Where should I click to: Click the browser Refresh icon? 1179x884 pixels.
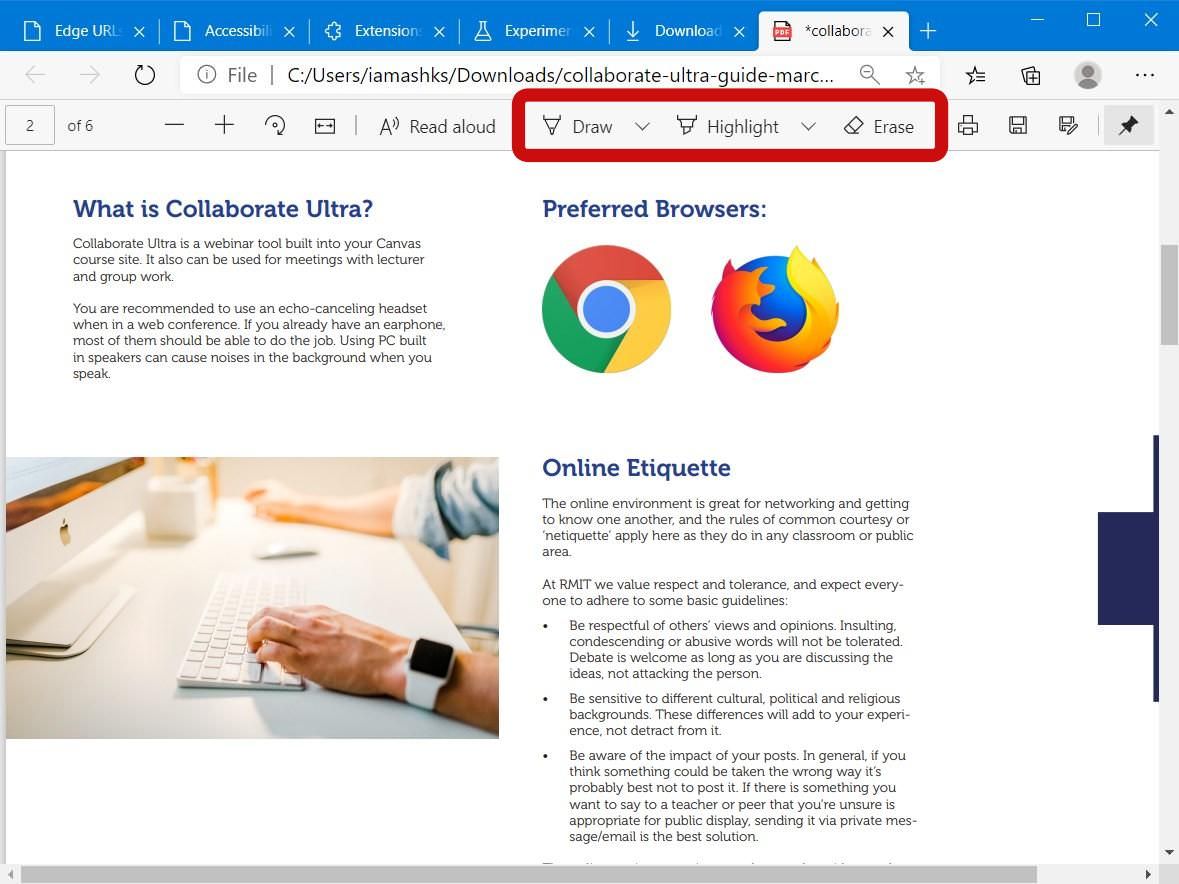click(x=144, y=75)
